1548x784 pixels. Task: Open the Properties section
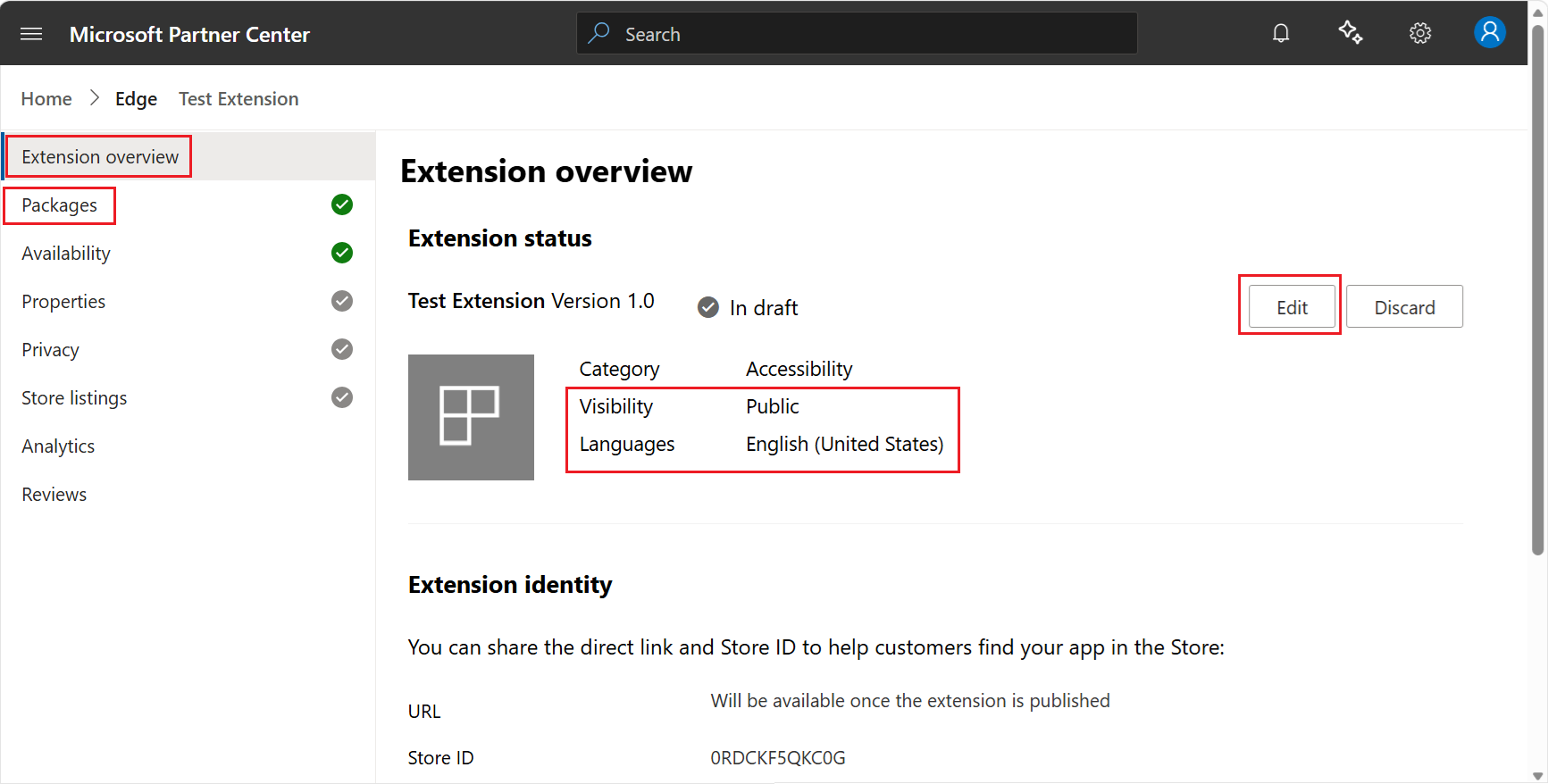tap(188, 301)
